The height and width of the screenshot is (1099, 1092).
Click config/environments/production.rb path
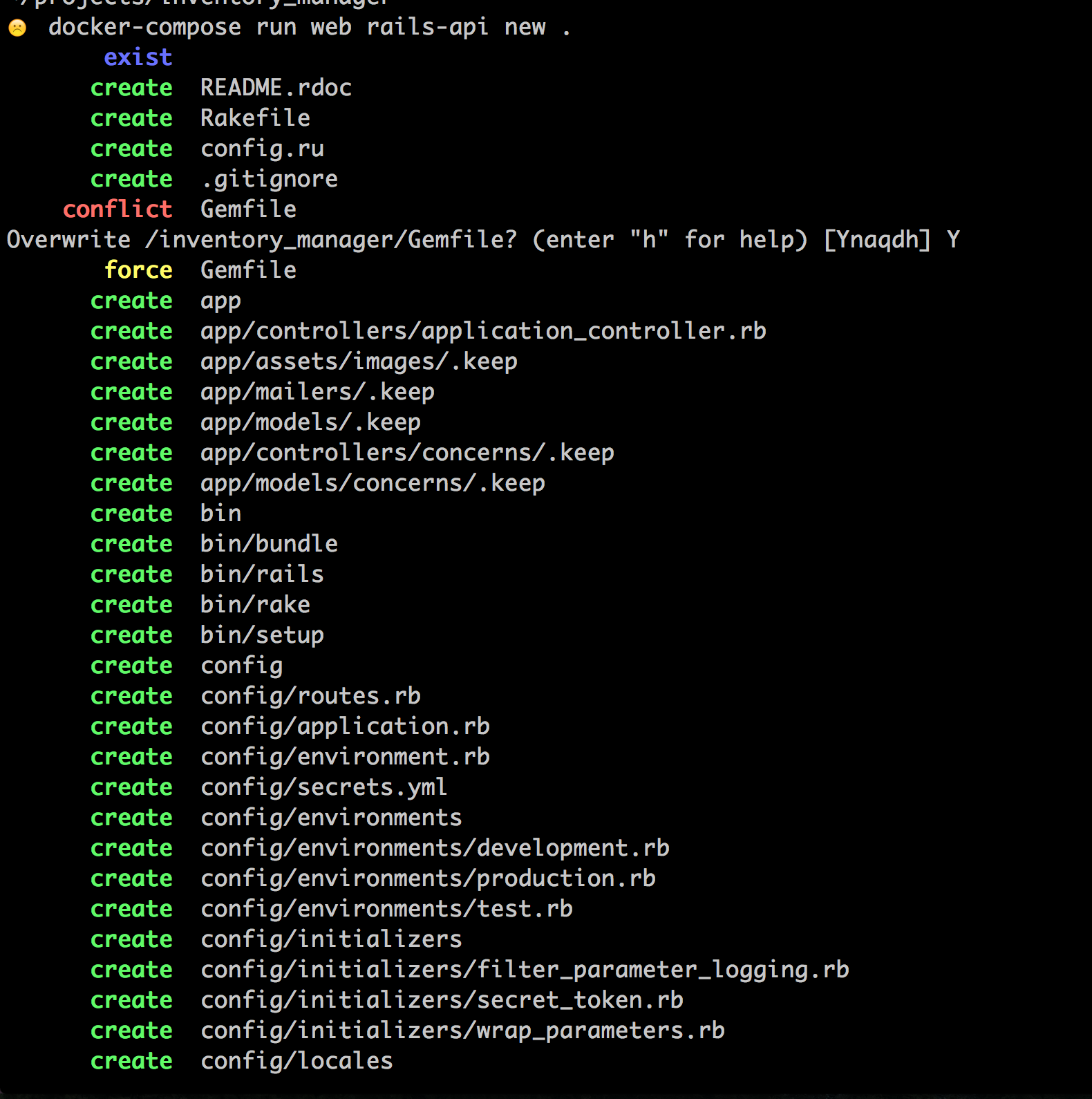429,879
